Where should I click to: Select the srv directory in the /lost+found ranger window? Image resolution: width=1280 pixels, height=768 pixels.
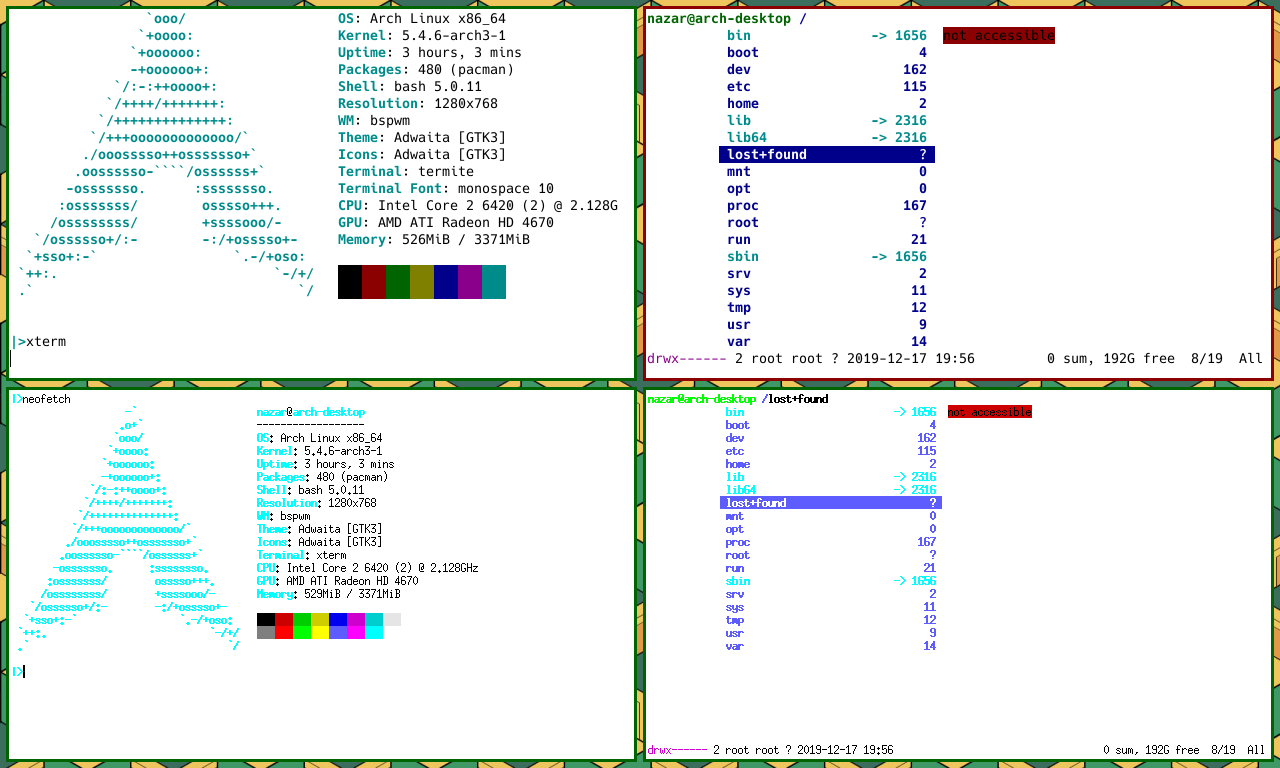pyautogui.click(x=831, y=594)
